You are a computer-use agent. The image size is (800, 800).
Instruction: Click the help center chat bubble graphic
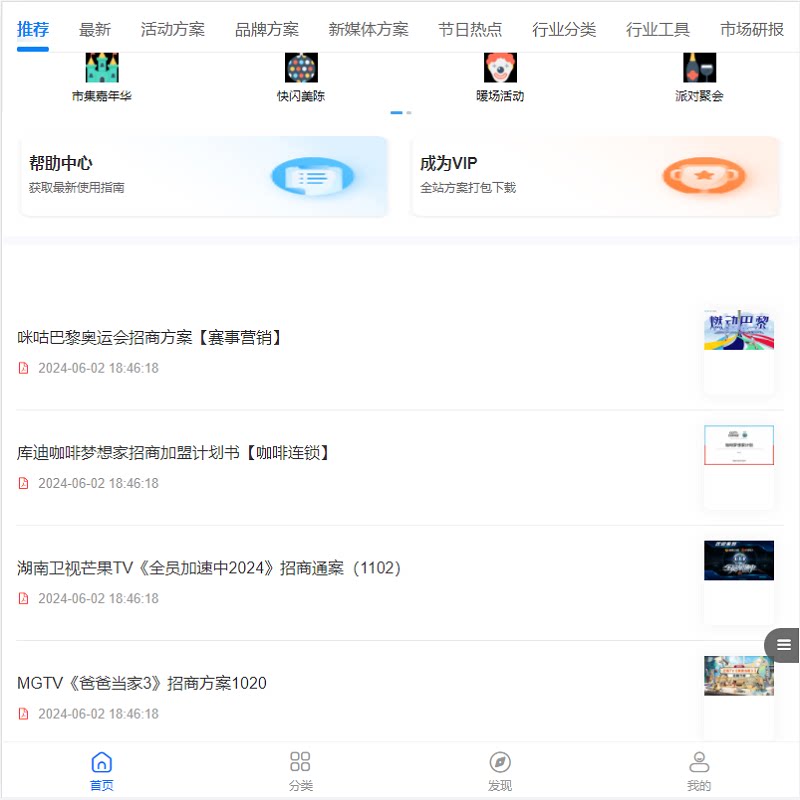312,177
